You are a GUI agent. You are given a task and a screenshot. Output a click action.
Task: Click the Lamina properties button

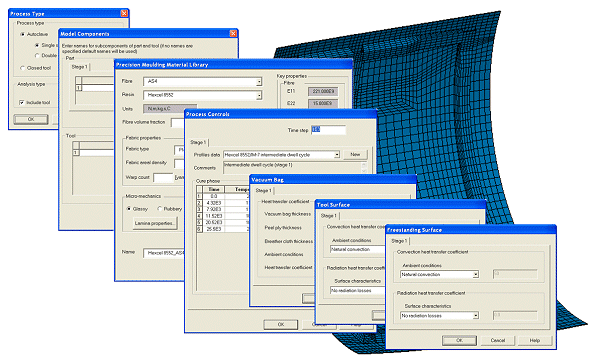[x=155, y=223]
